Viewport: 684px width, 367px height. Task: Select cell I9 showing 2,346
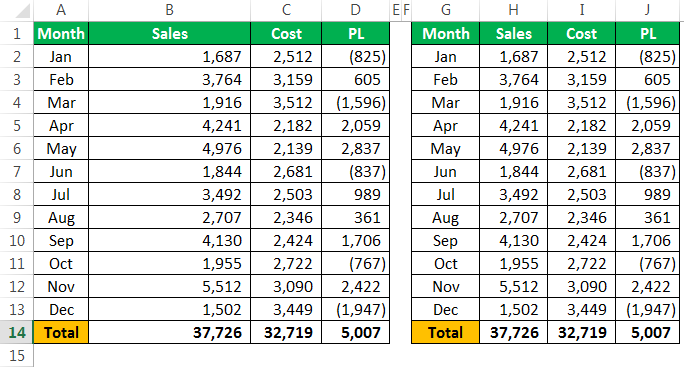[581, 217]
